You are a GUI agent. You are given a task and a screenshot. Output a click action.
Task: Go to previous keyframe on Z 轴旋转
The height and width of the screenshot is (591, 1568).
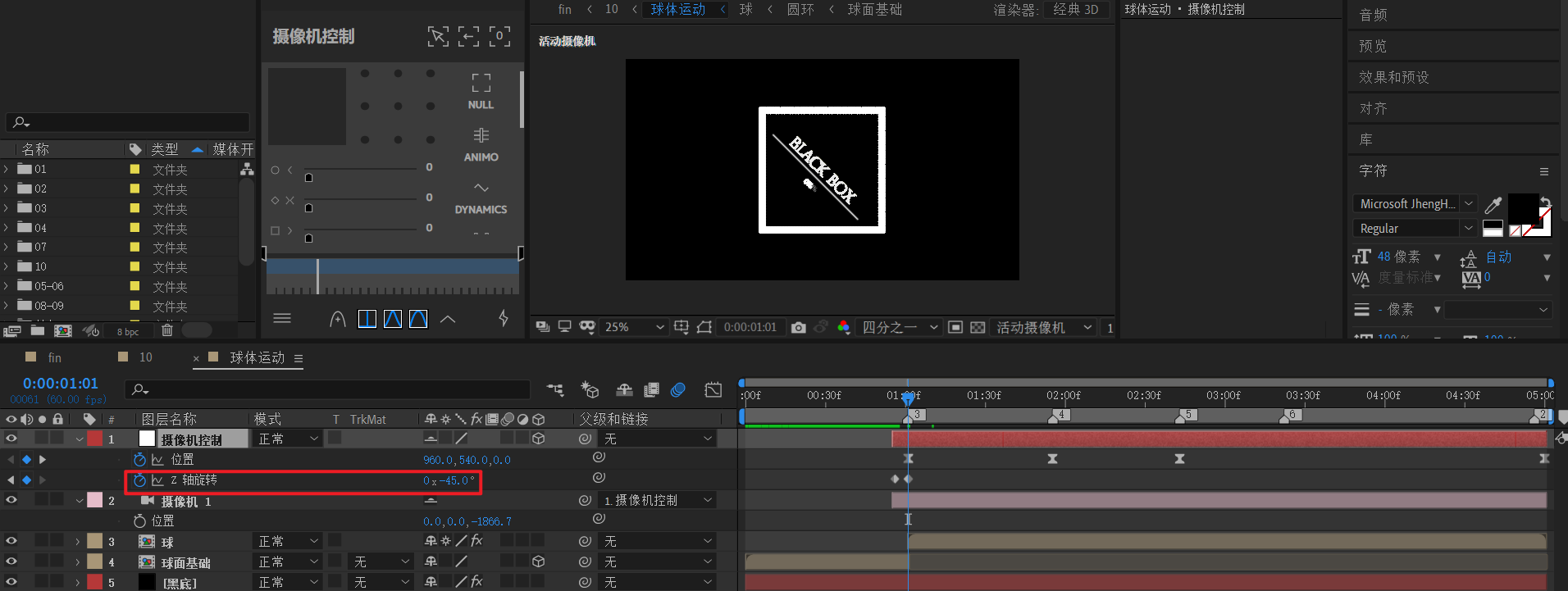pos(11,480)
